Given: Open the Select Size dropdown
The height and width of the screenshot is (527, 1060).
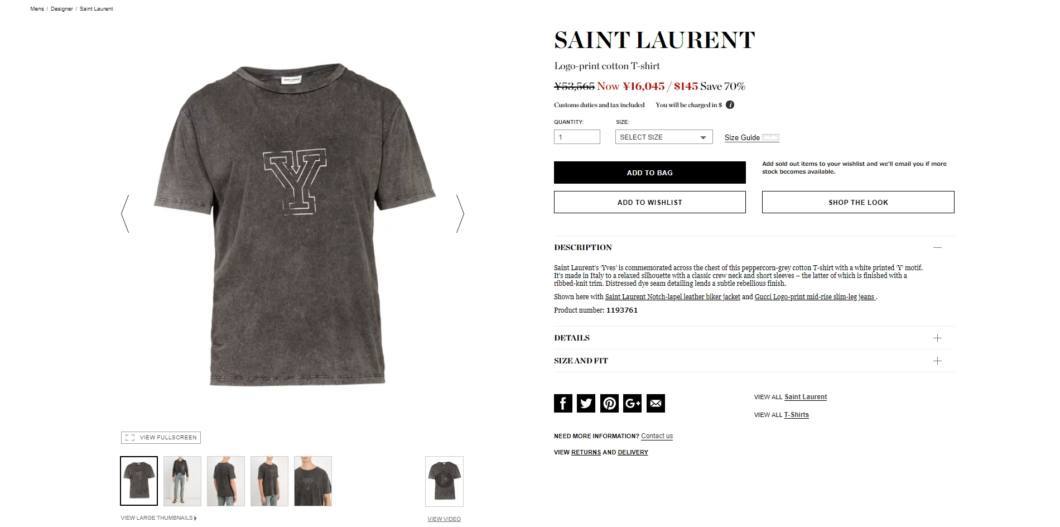Looking at the screenshot, I should (x=663, y=137).
